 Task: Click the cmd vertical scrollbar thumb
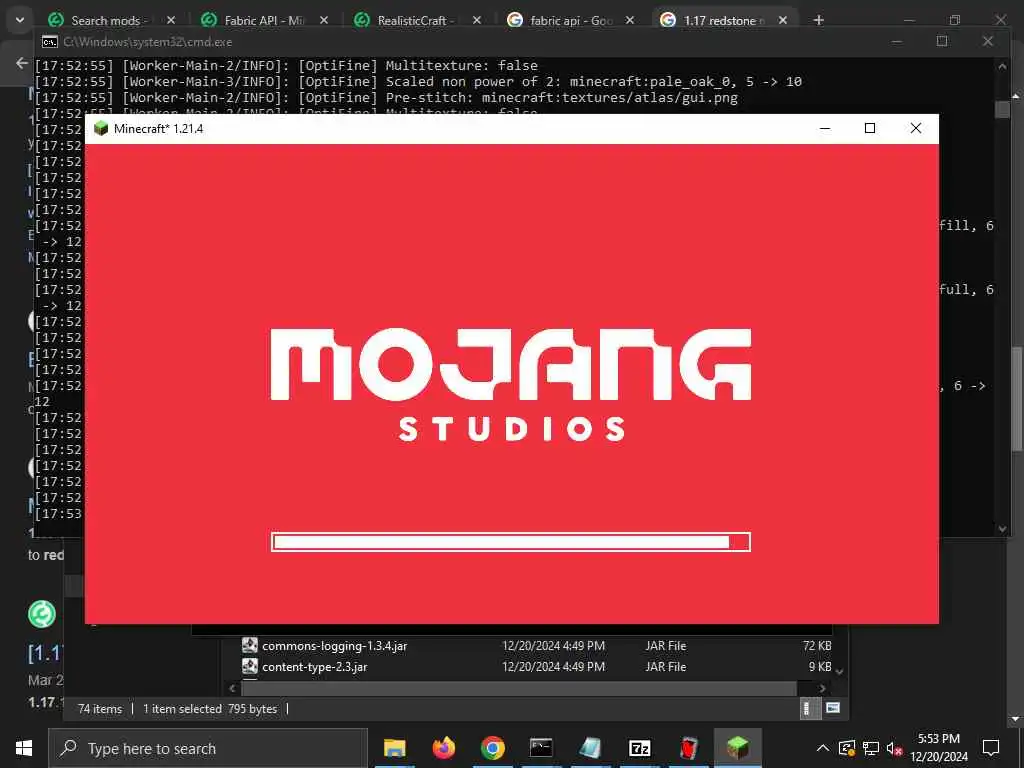tap(1002, 110)
